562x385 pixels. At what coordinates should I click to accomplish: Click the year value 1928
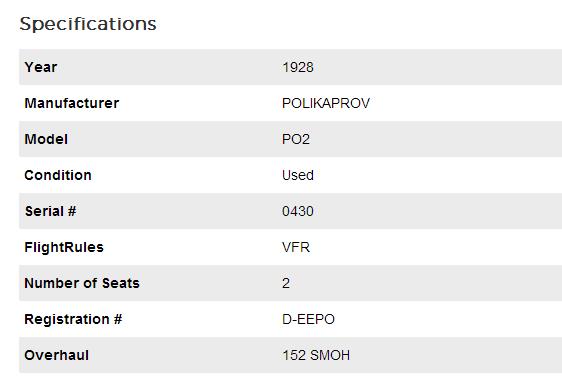[298, 67]
